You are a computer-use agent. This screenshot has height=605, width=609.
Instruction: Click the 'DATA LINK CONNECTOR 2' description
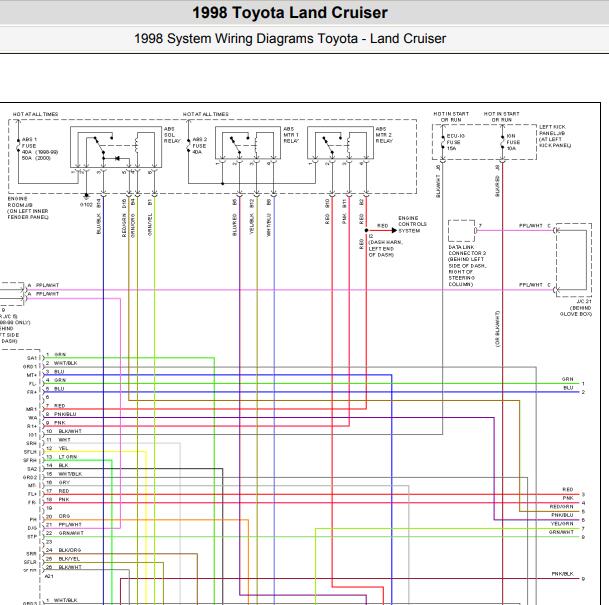[x=467, y=266]
